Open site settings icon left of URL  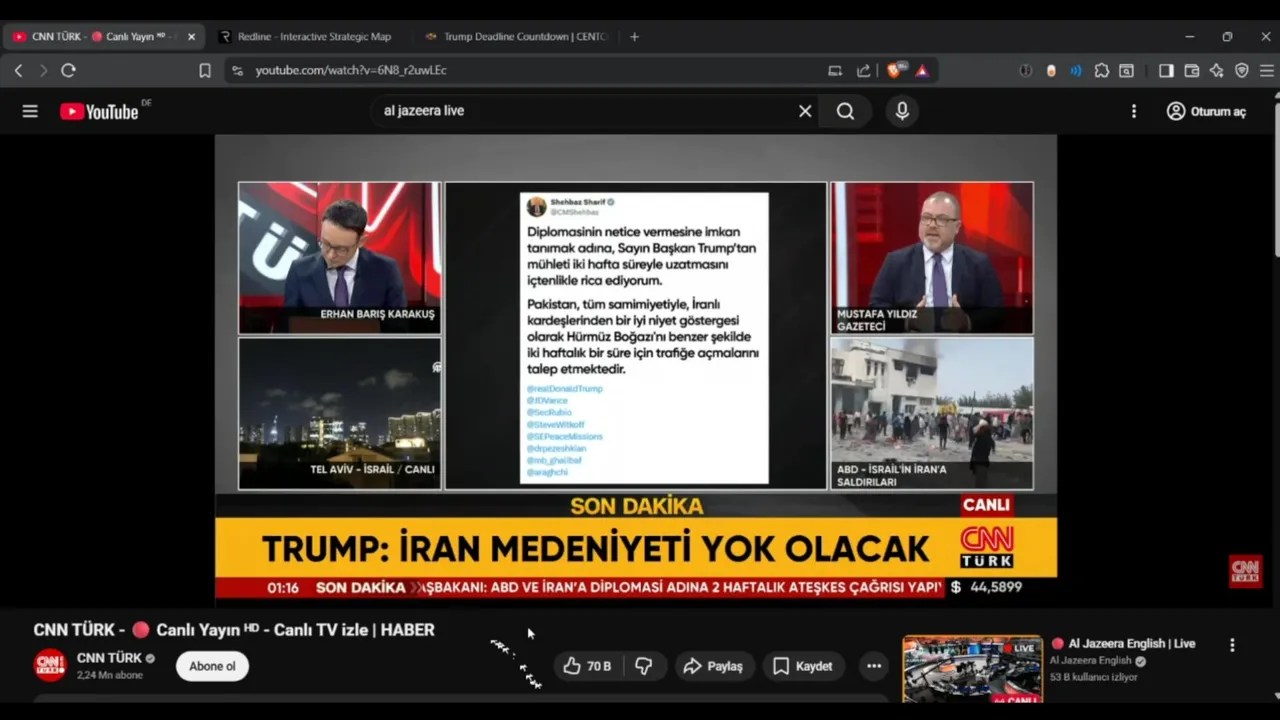coord(237,70)
